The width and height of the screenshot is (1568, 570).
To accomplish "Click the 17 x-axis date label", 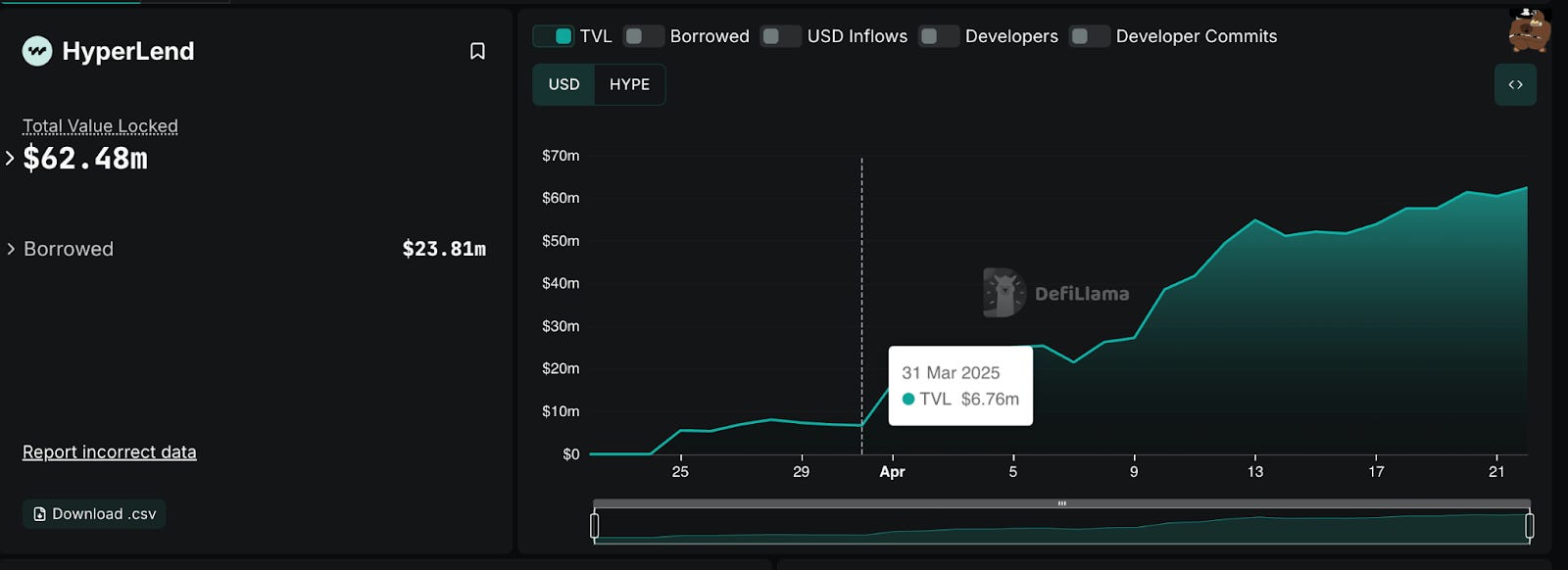I will [x=1376, y=472].
